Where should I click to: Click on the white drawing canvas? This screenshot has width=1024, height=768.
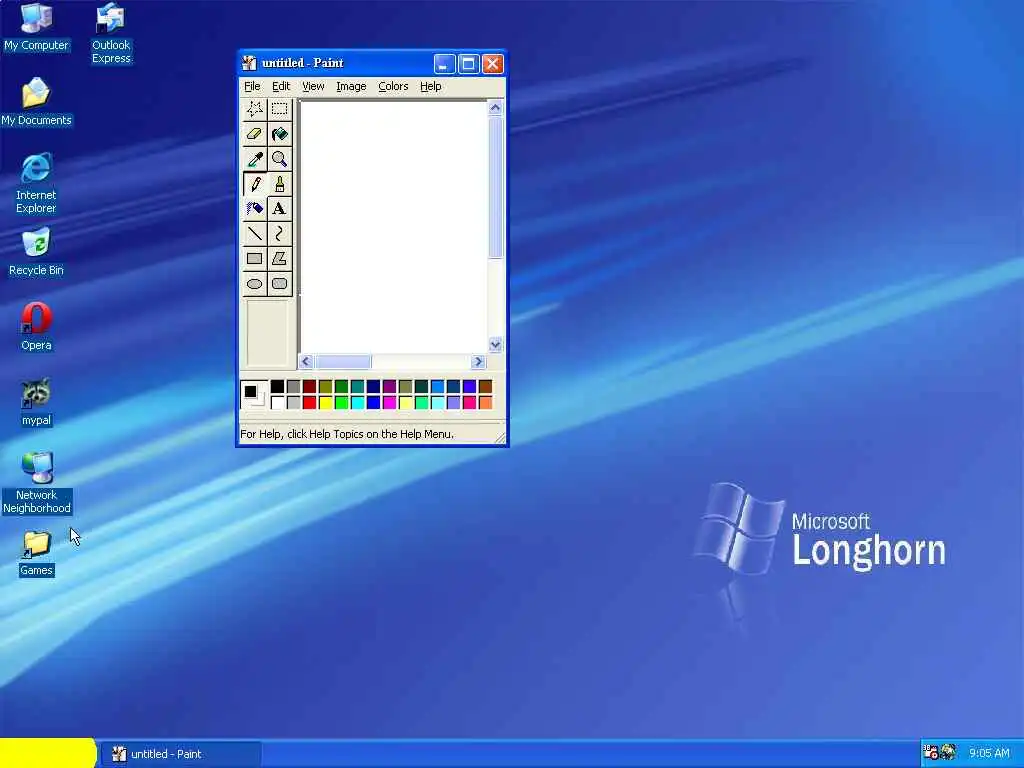(x=393, y=227)
